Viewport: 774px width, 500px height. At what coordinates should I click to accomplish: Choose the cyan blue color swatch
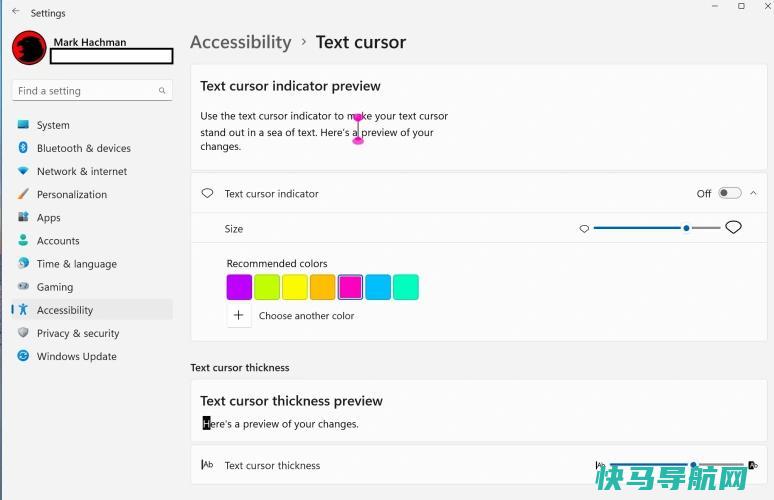[378, 287]
